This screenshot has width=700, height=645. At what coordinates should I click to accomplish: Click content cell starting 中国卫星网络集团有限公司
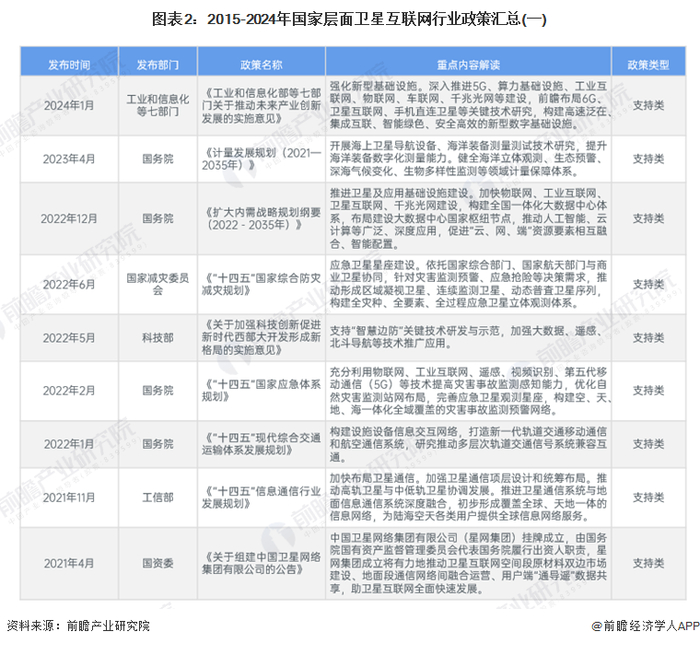[x=468, y=563]
